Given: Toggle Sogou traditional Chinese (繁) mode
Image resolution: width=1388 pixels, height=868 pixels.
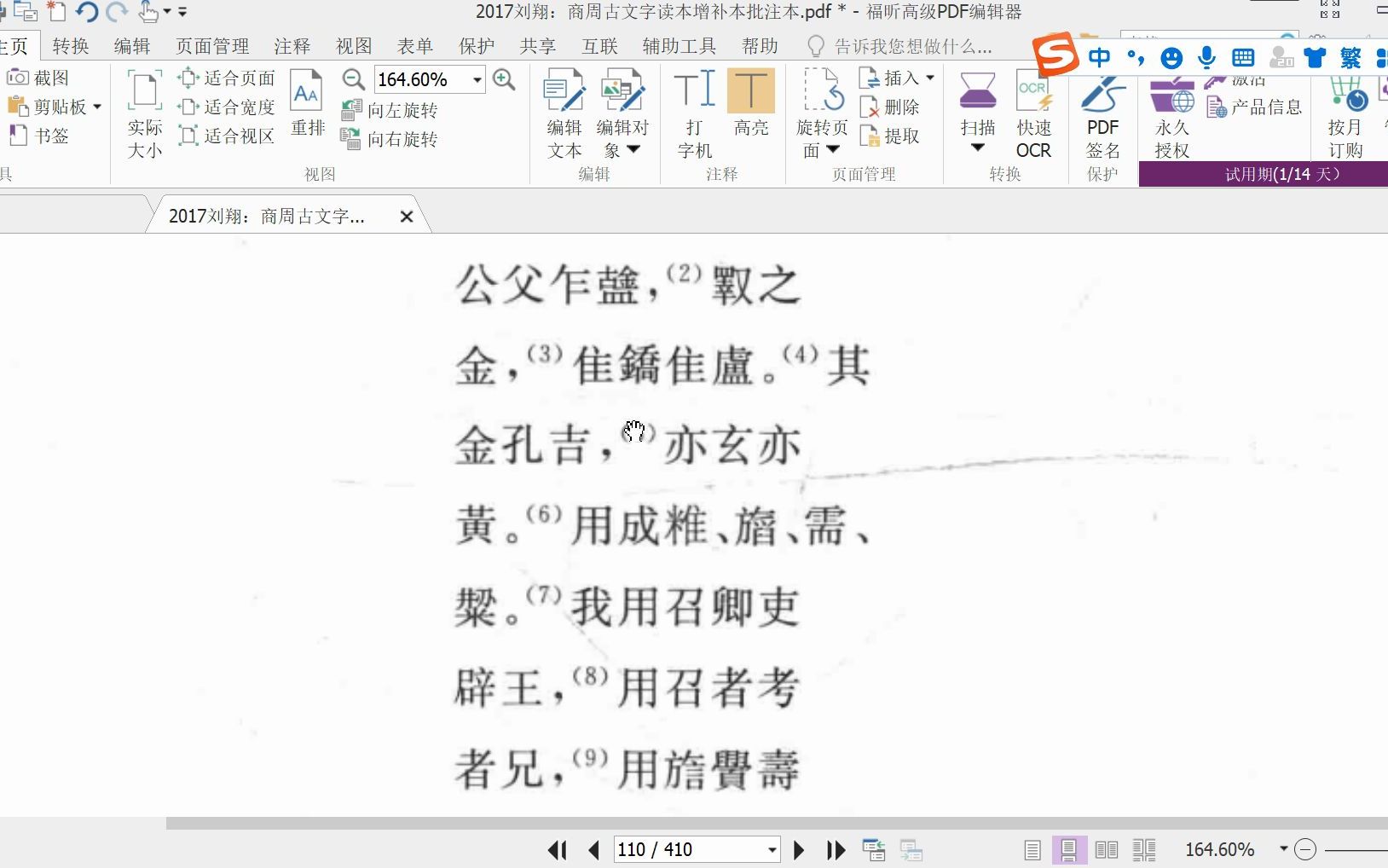Looking at the screenshot, I should pos(1350,58).
